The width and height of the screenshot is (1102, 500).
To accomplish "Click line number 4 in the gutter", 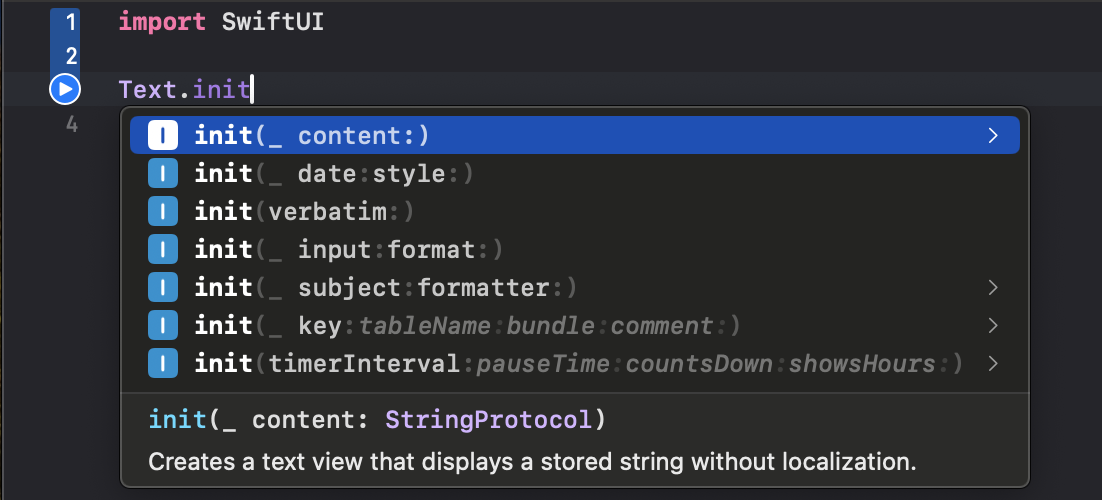I will 70,125.
